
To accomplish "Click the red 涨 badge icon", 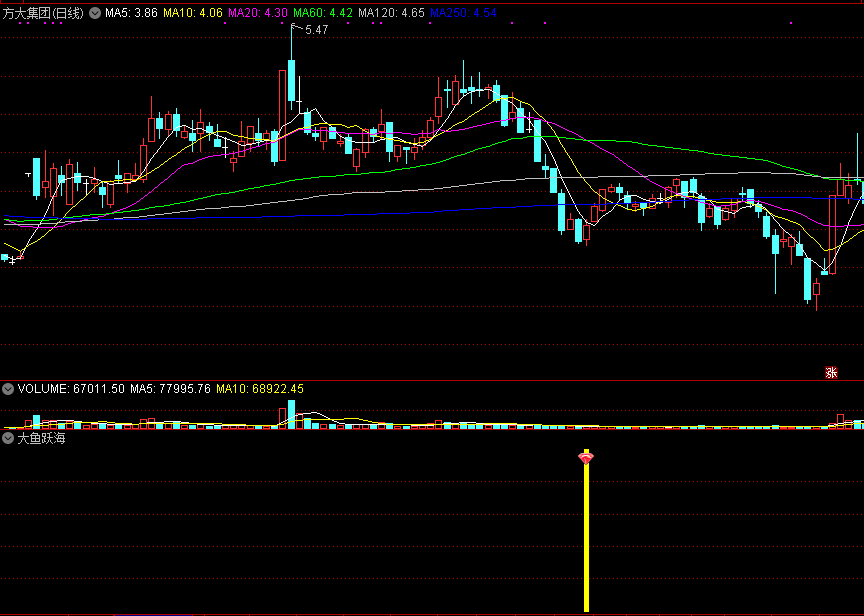I will coord(831,372).
